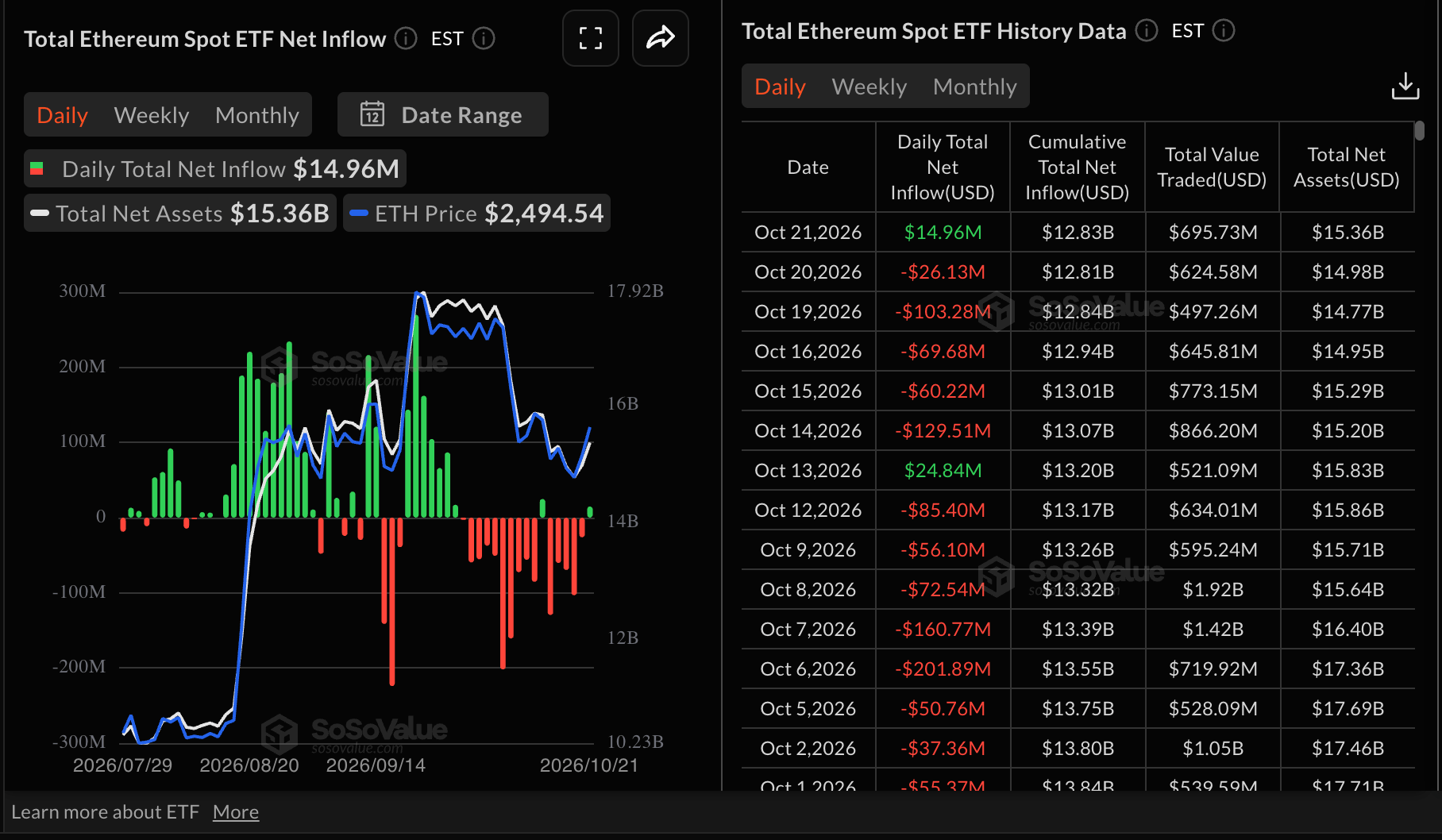Click the -$201.89M net inflow cell

(x=943, y=669)
